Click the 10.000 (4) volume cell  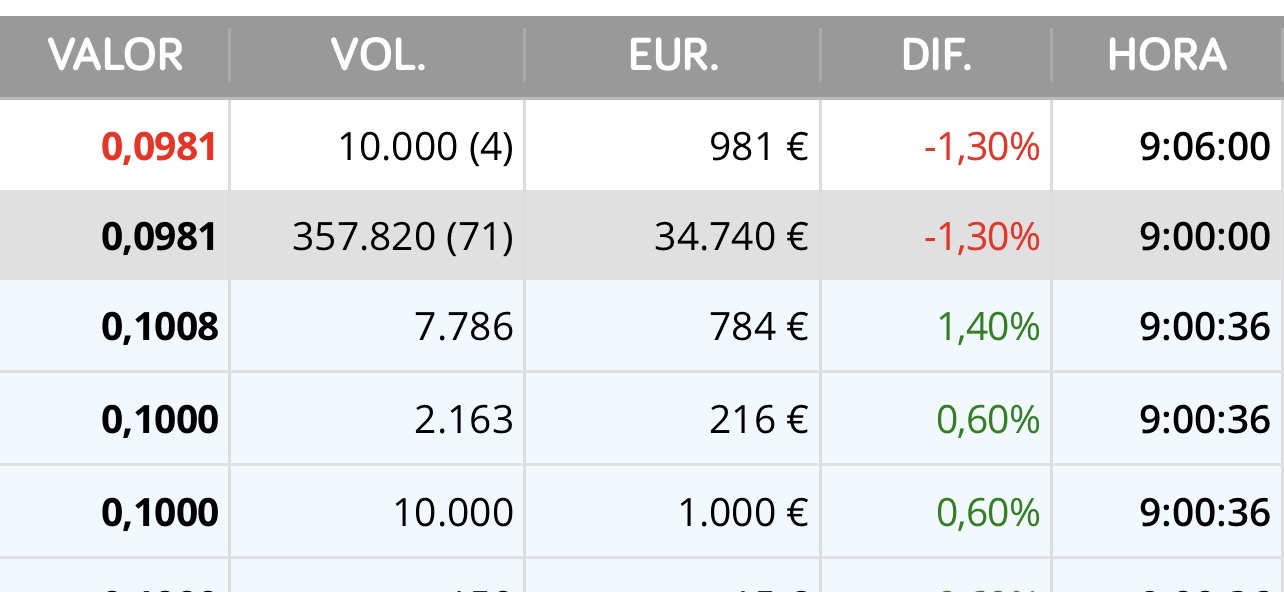click(425, 147)
